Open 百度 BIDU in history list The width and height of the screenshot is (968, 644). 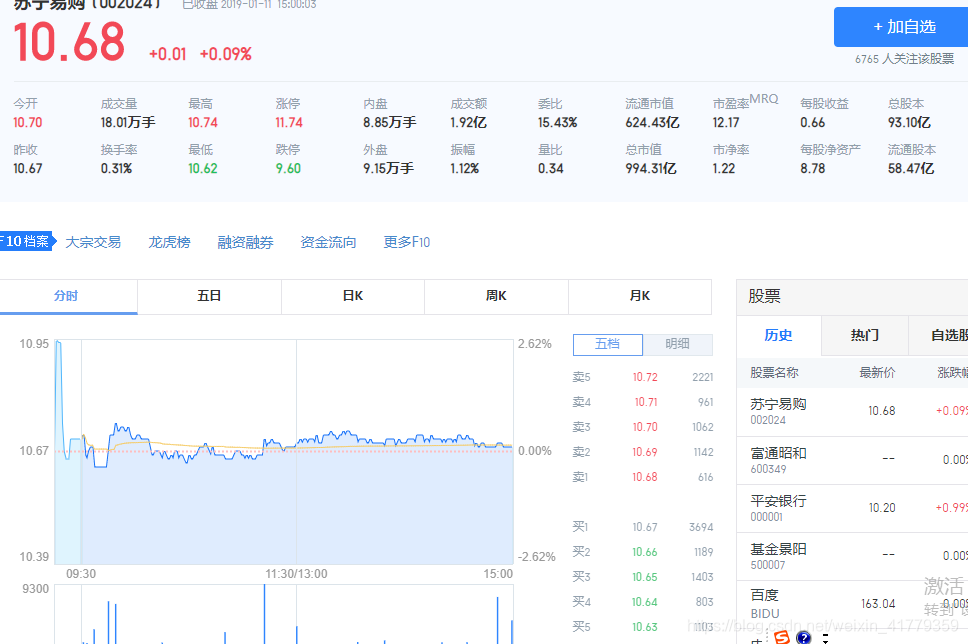pyautogui.click(x=852, y=604)
